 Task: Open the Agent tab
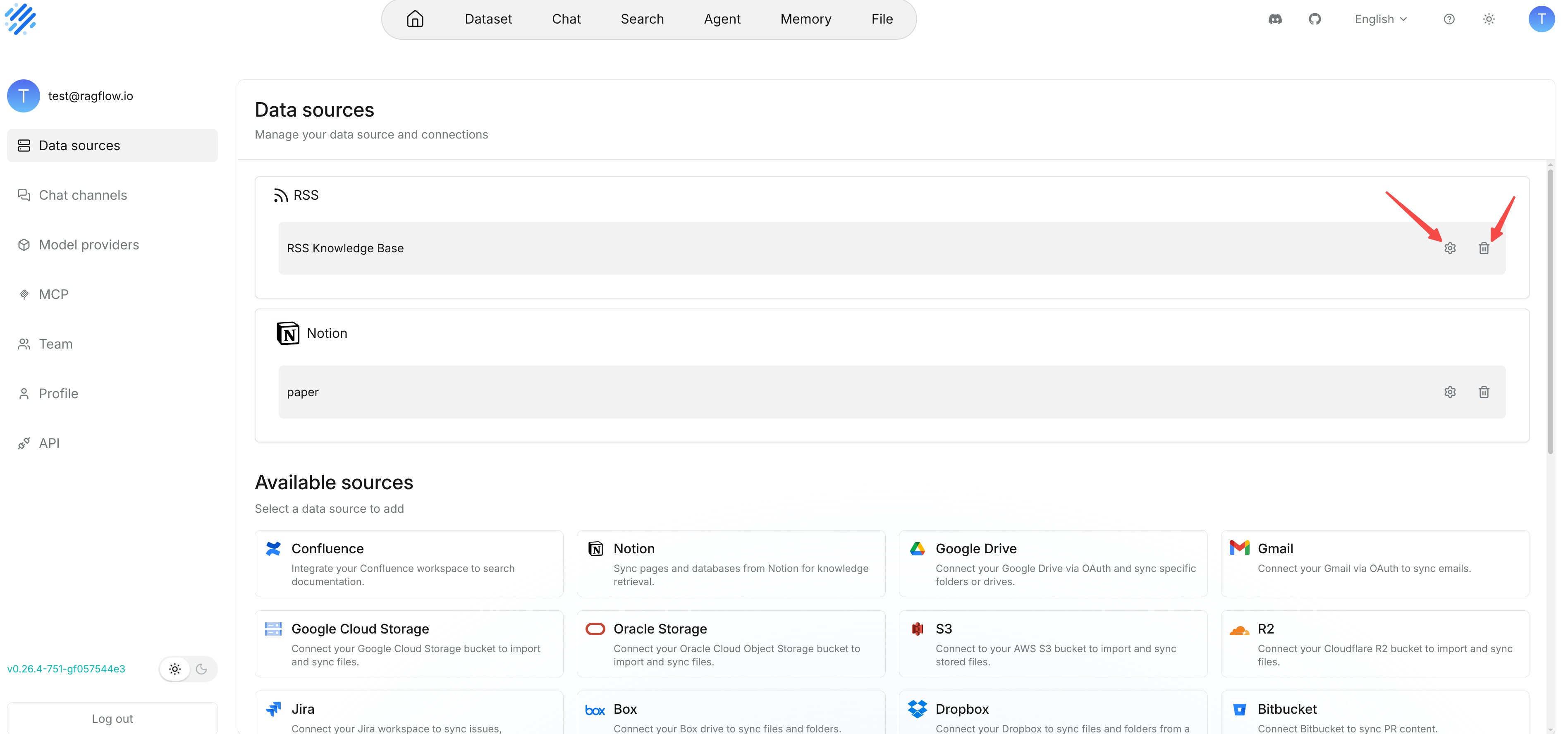(x=722, y=19)
